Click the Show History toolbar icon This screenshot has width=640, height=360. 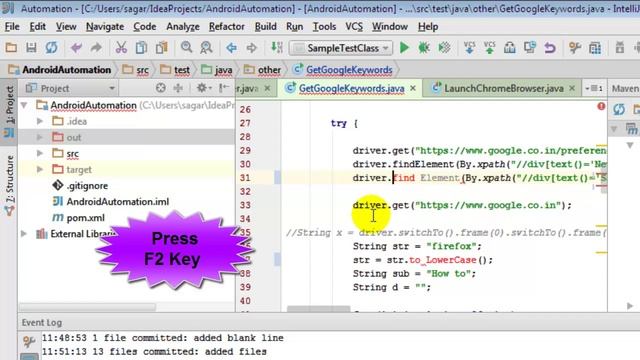pyautogui.click(x=509, y=48)
